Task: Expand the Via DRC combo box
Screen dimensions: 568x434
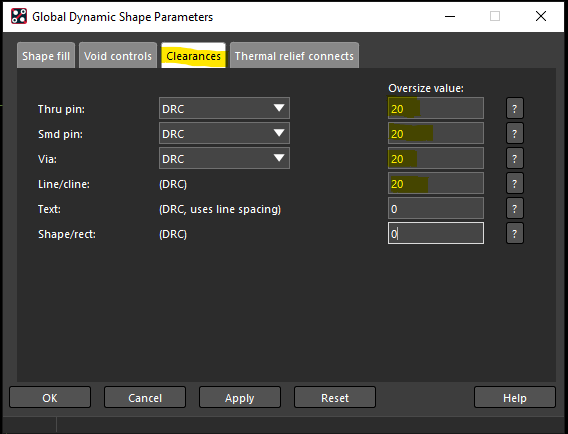Action: pos(224,158)
